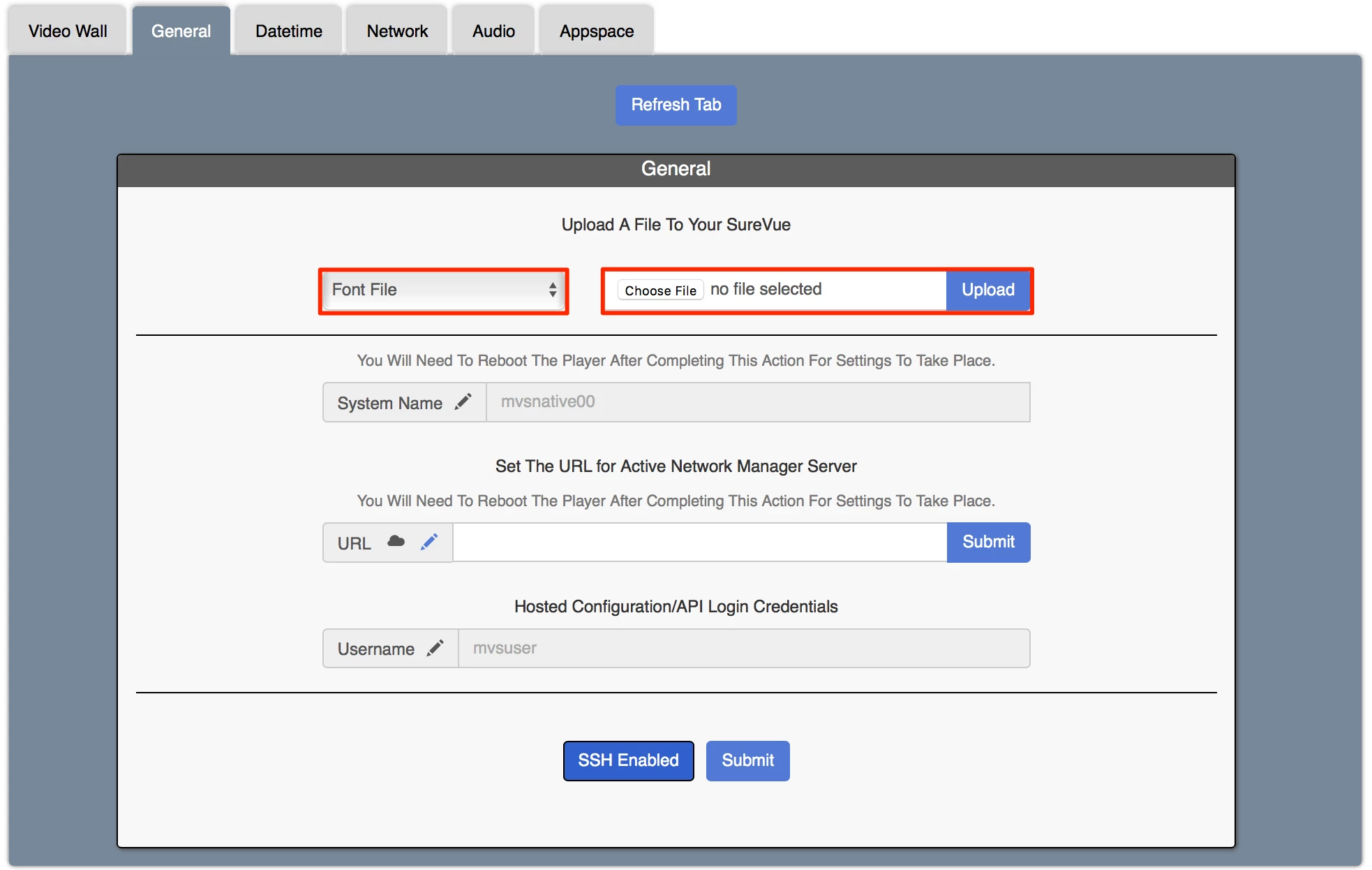Open the Appspace tab
Viewport: 1372px width, 870px height.
tap(597, 31)
